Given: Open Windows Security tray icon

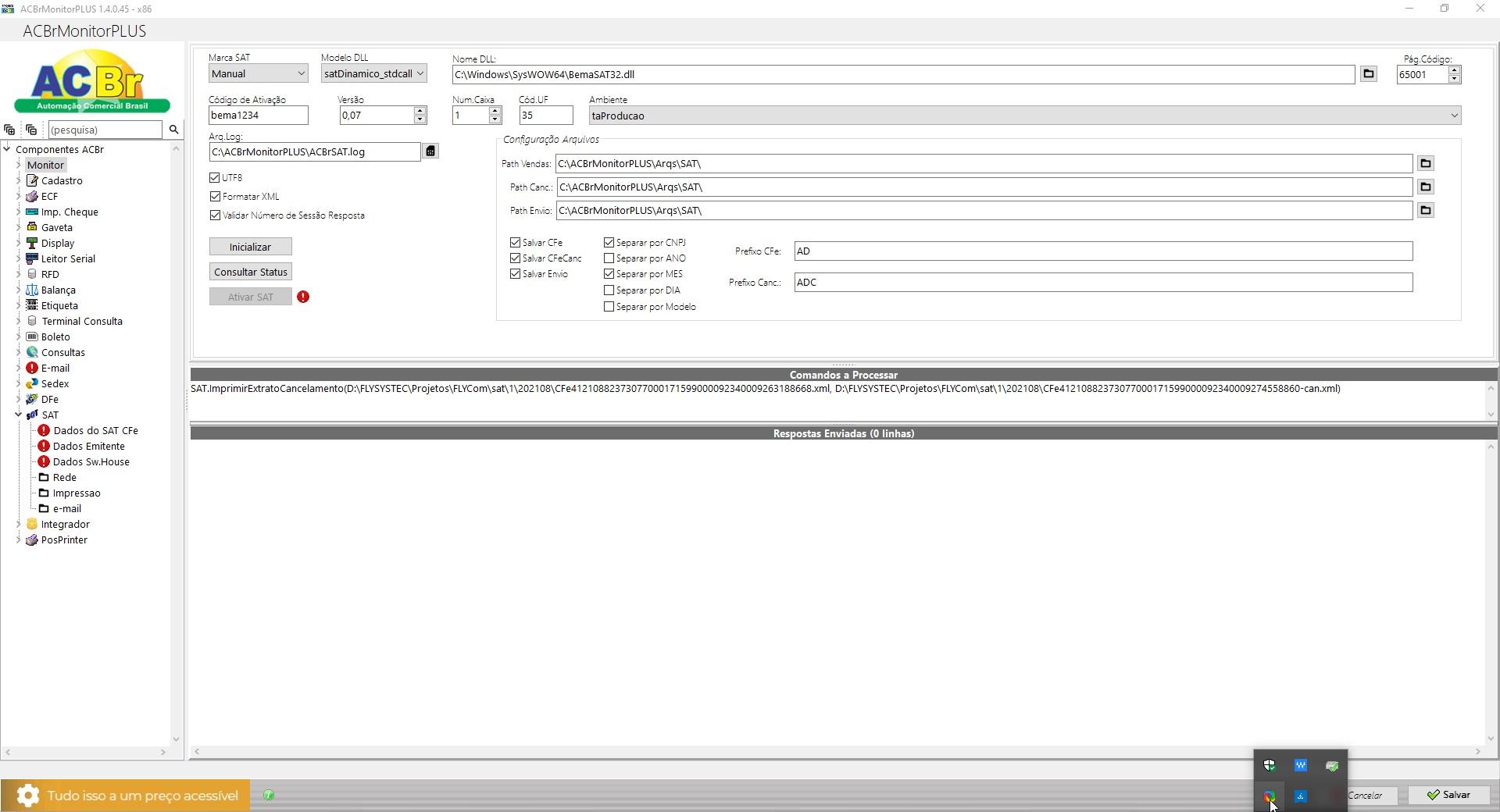Looking at the screenshot, I should pyautogui.click(x=1270, y=765).
